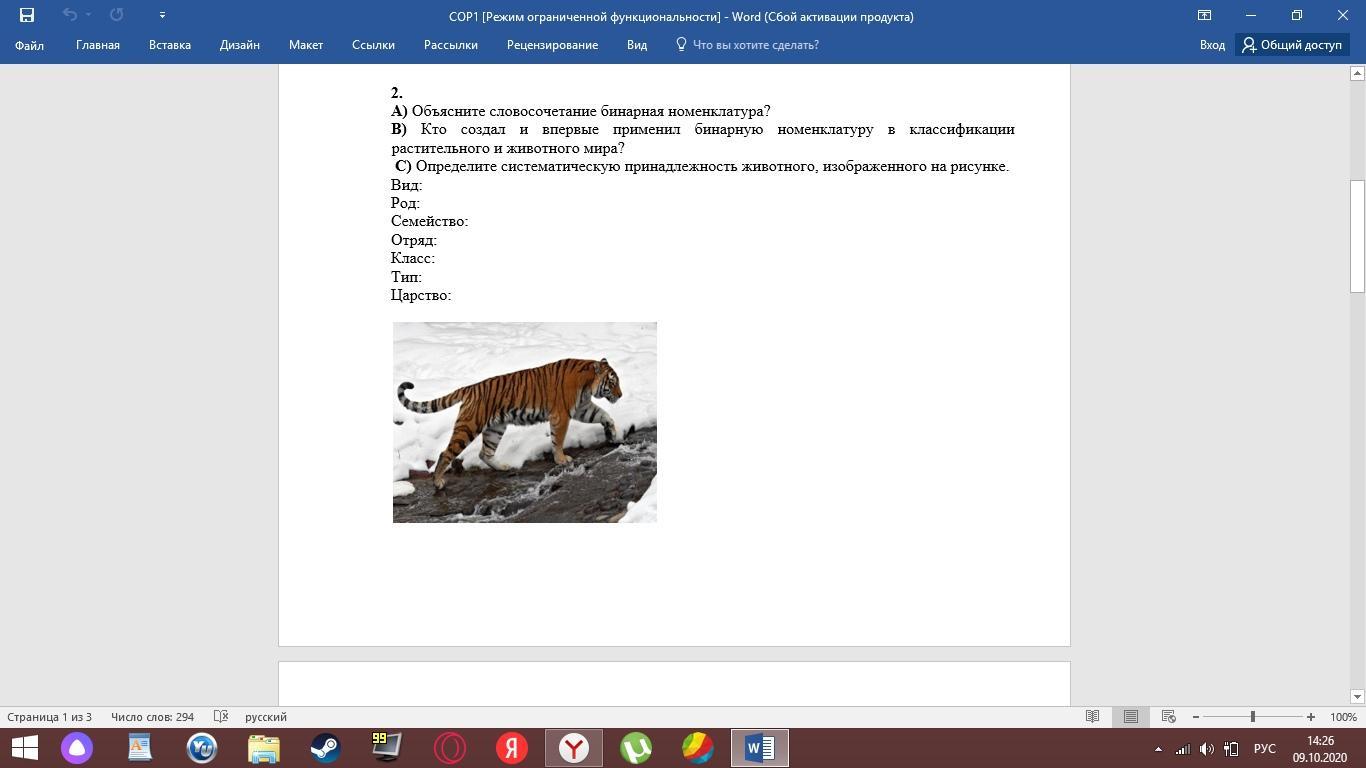This screenshot has width=1366, height=768.
Task: Click the vertical scrollbar thumb
Action: (x=1357, y=235)
